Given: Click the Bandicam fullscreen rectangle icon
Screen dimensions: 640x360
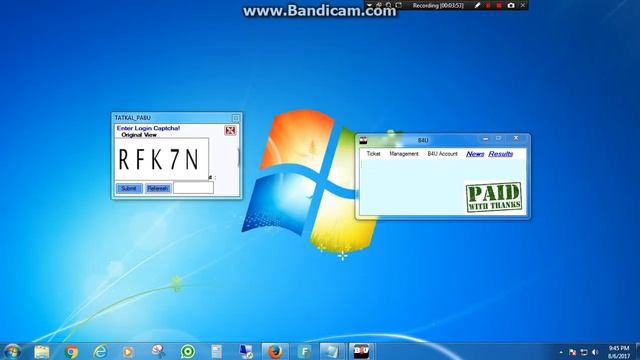Looking at the screenshot, I should [x=399, y=5].
